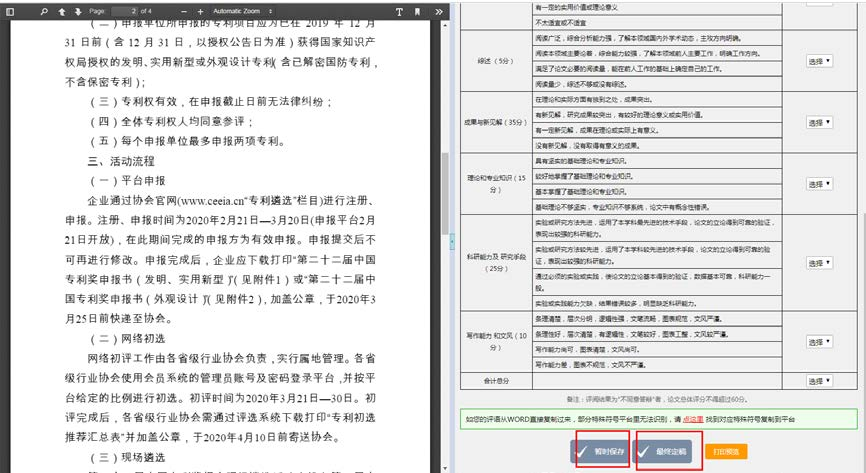The height and width of the screenshot is (473, 866).
Task: Expand the 科研能力及研究手段 score dropdown
Action: (x=820, y=262)
